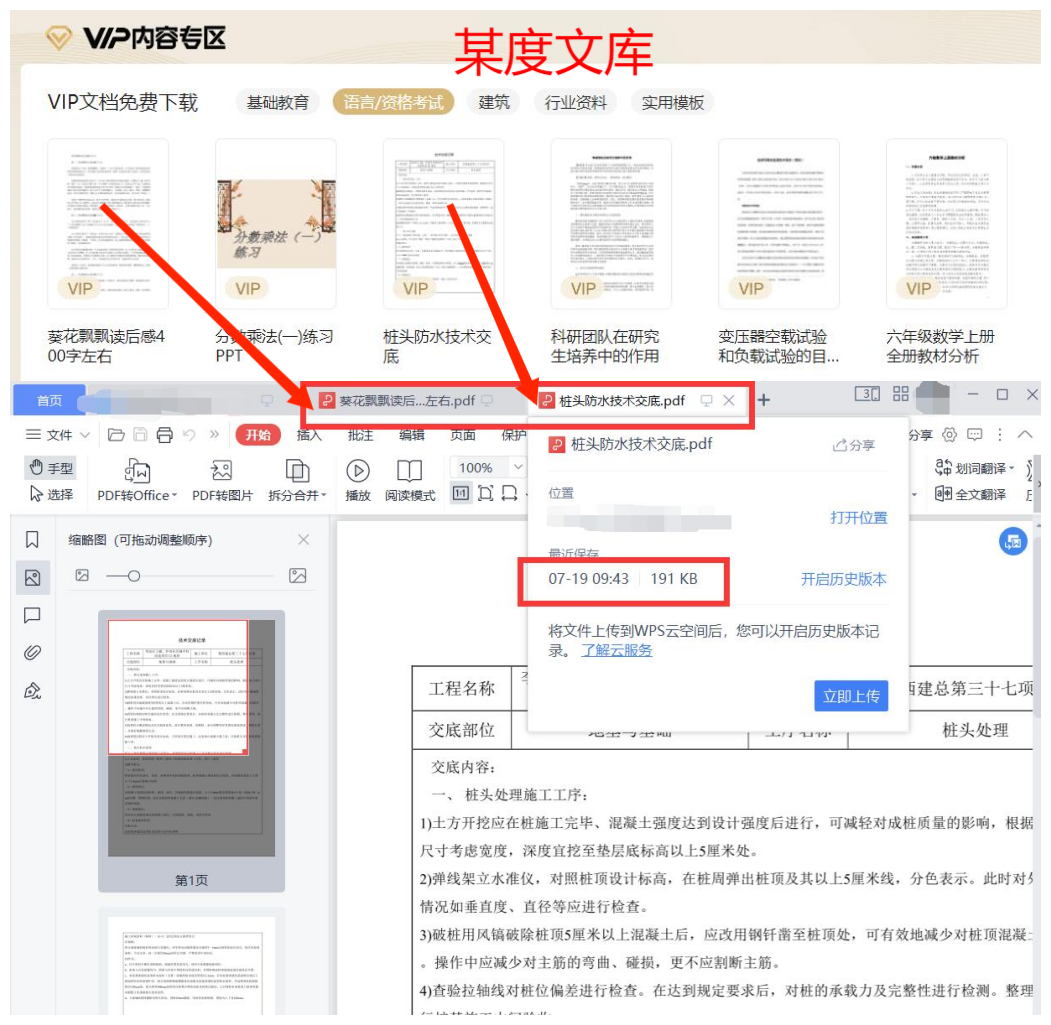
Task: Click 分享 in the file info popup
Action: (854, 445)
